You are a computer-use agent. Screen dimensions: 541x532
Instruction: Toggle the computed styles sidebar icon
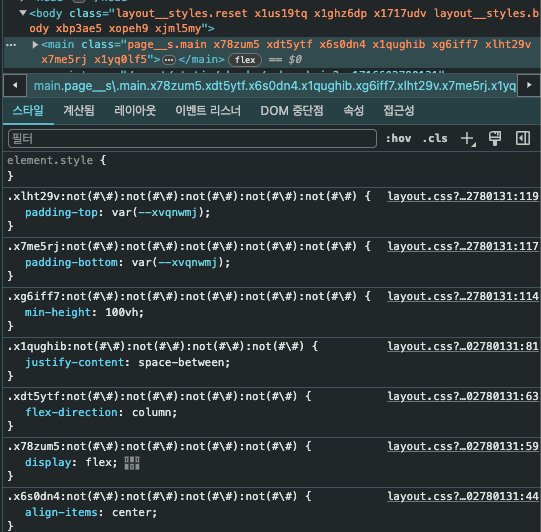pyautogui.click(x=523, y=138)
